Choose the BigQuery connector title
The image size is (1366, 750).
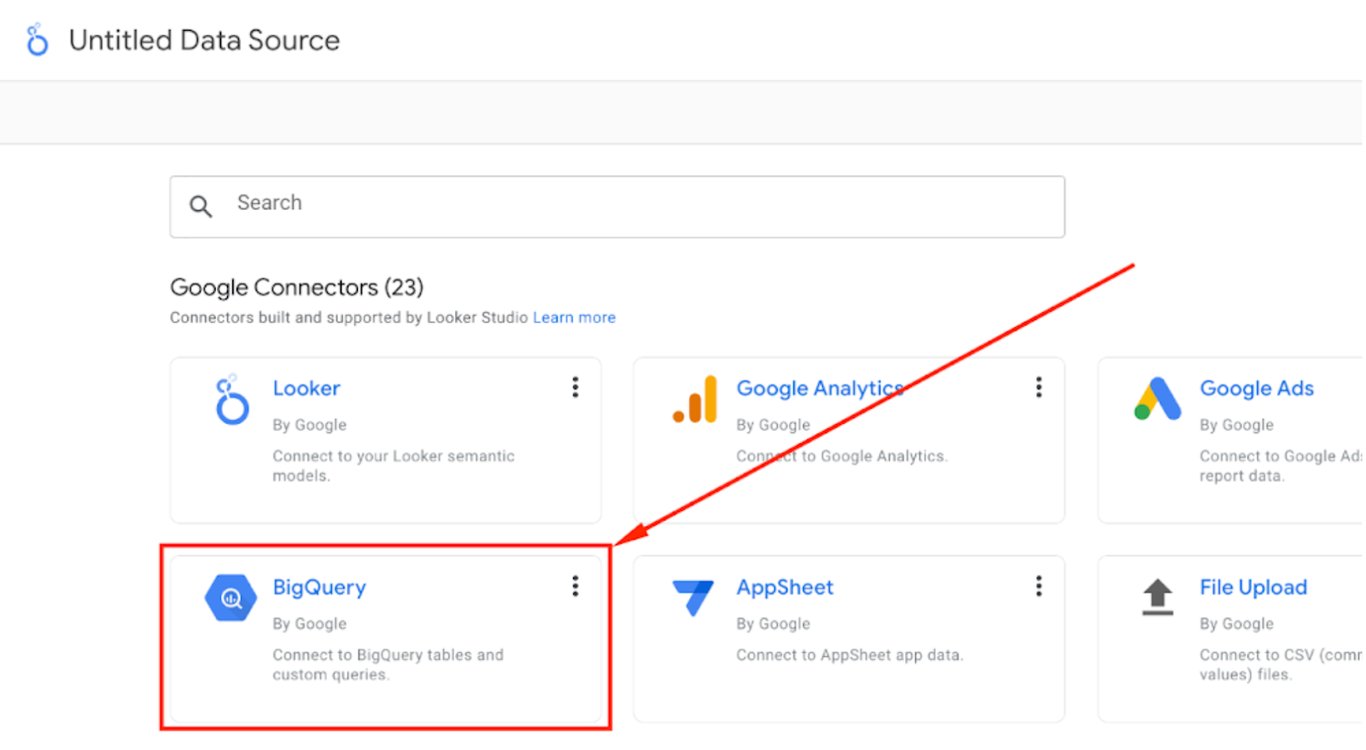pos(319,588)
